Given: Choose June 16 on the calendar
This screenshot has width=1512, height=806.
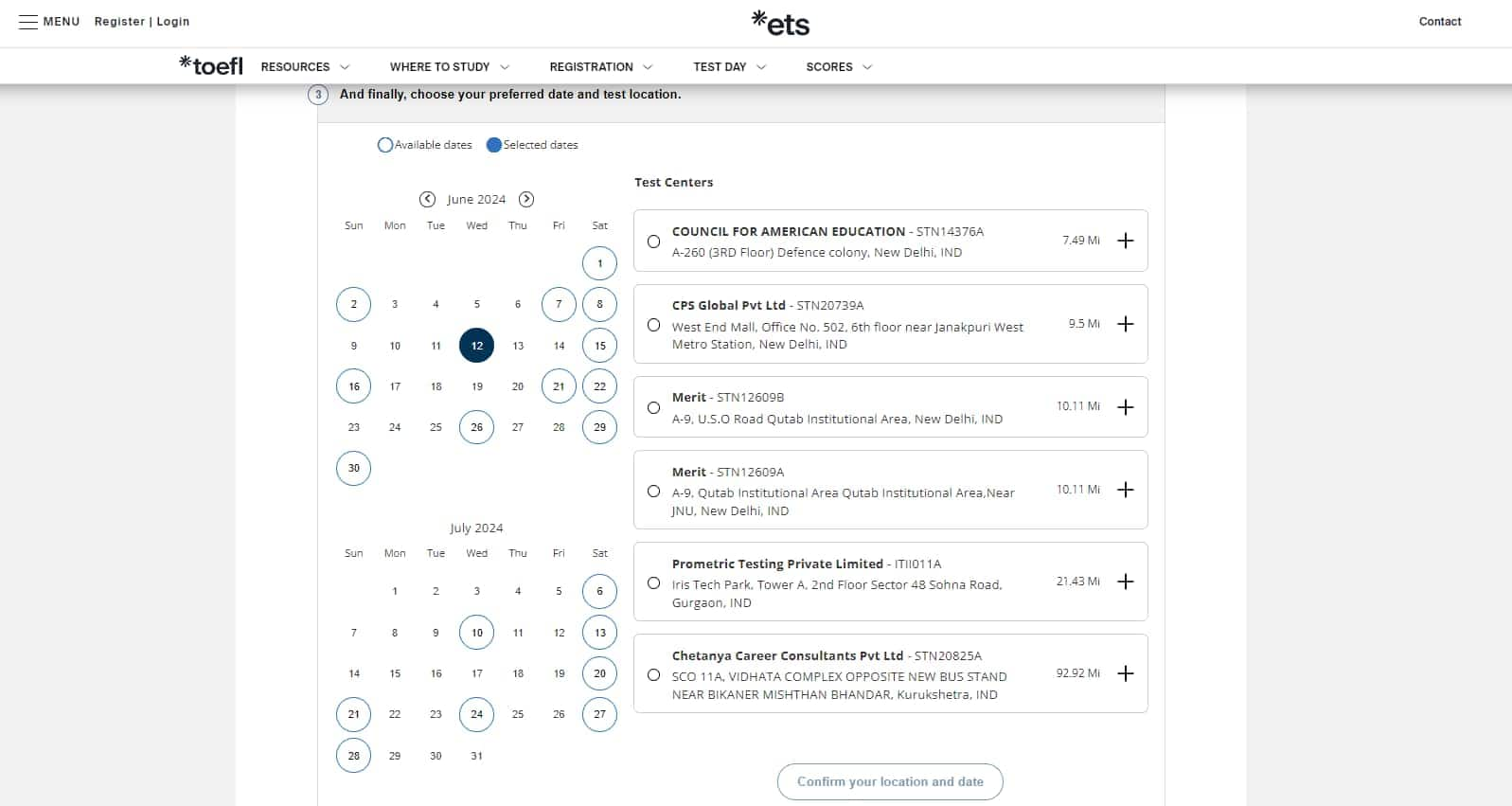Looking at the screenshot, I should tap(354, 386).
